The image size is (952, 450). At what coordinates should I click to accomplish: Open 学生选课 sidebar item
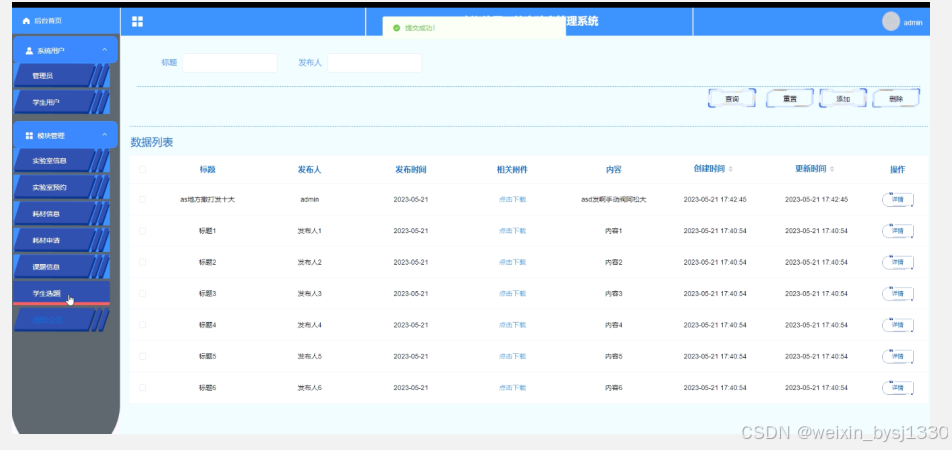[61, 293]
